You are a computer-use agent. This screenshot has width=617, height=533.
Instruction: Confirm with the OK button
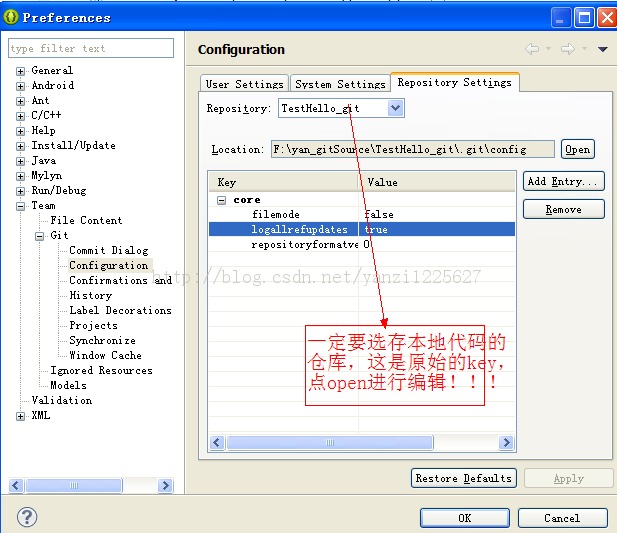[464, 518]
